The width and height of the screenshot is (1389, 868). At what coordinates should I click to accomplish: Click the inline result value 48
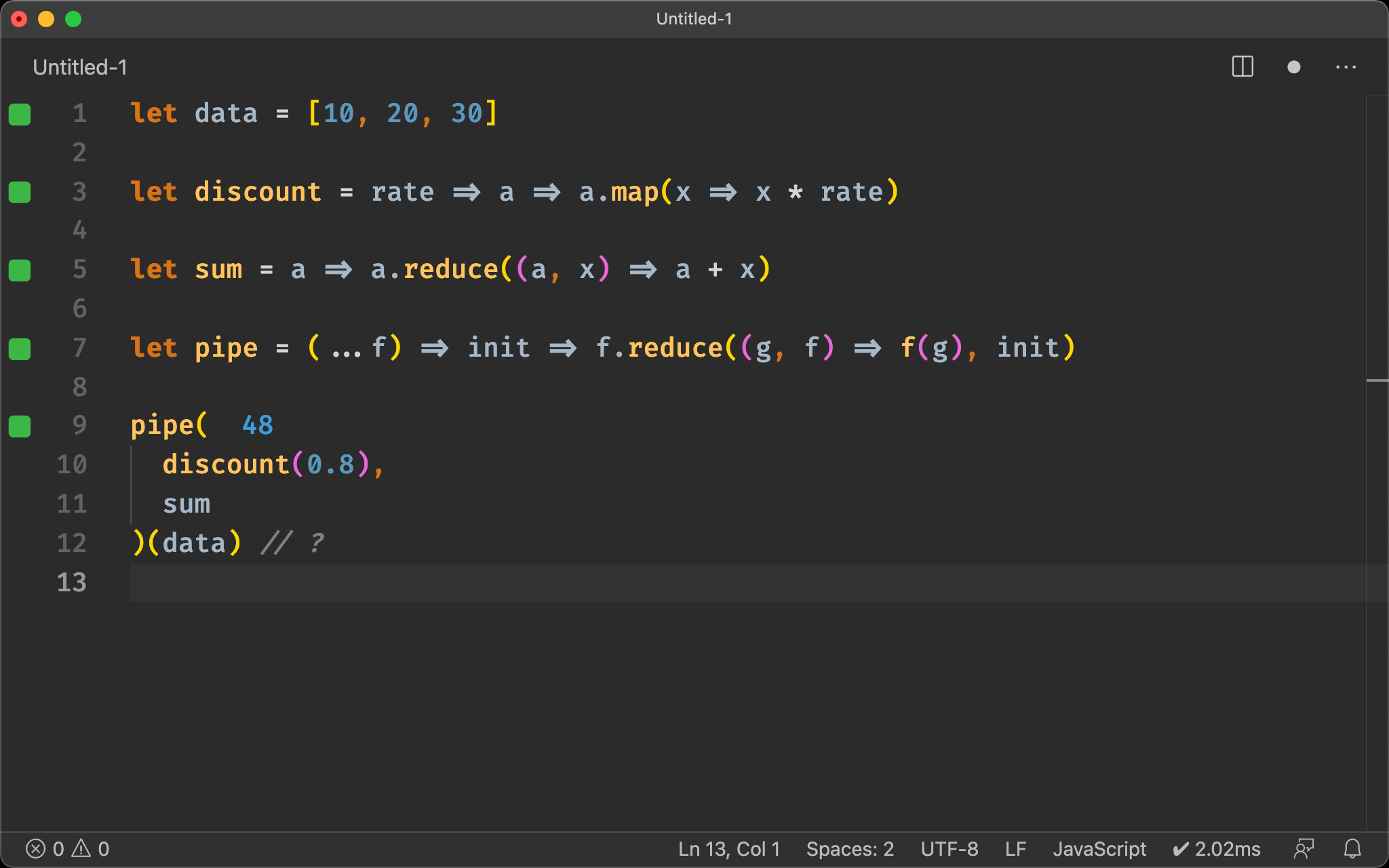(x=258, y=425)
